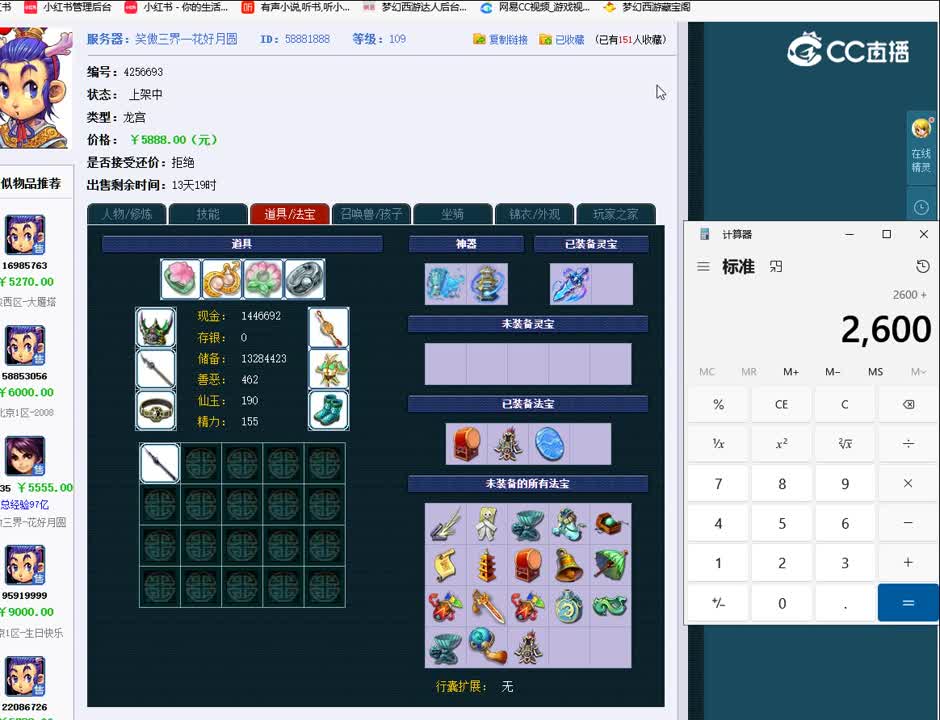Click the golden earring accessory item
940x720 pixels.
click(x=222, y=279)
